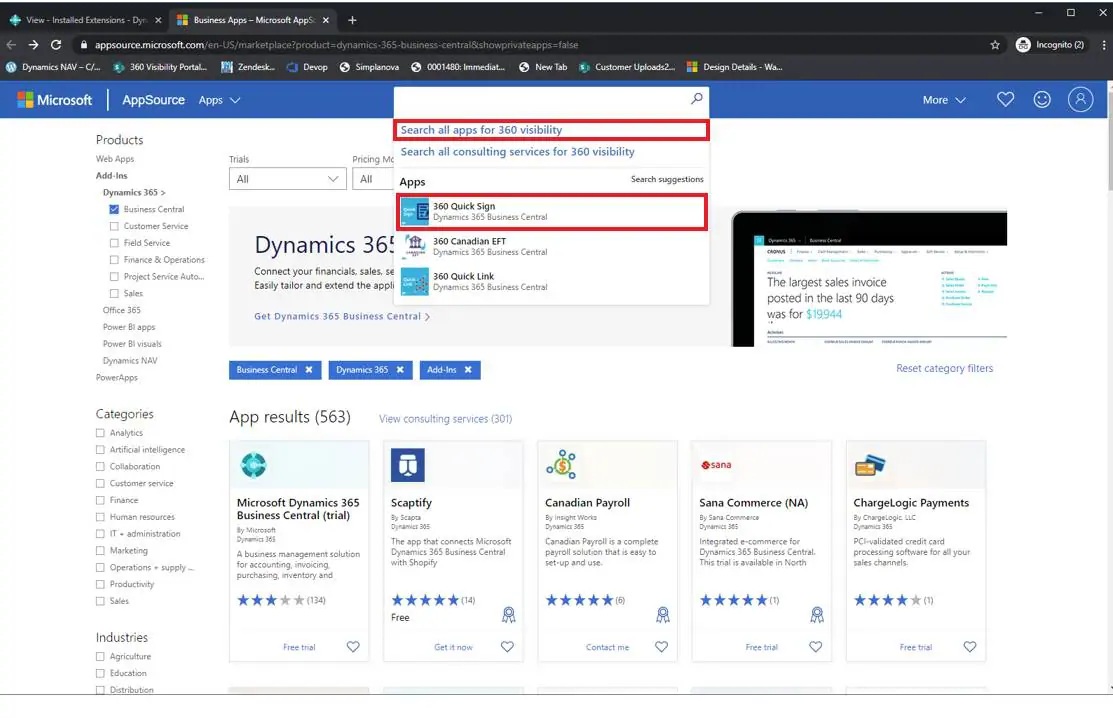Open the 360 Visibility Portal bookmark
This screenshot has width=1113, height=718.
(x=160, y=67)
